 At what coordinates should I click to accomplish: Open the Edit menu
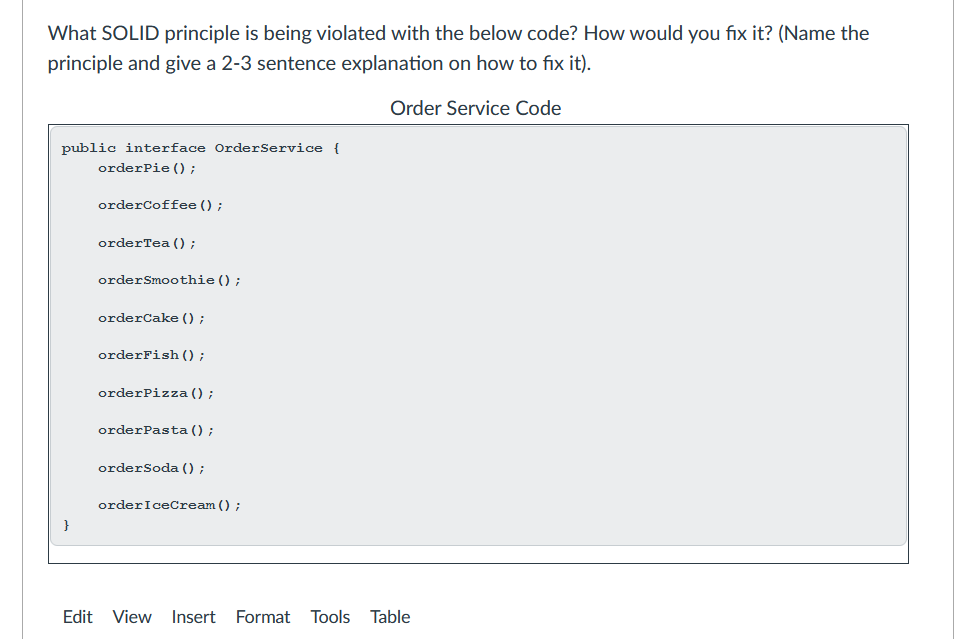click(77, 617)
